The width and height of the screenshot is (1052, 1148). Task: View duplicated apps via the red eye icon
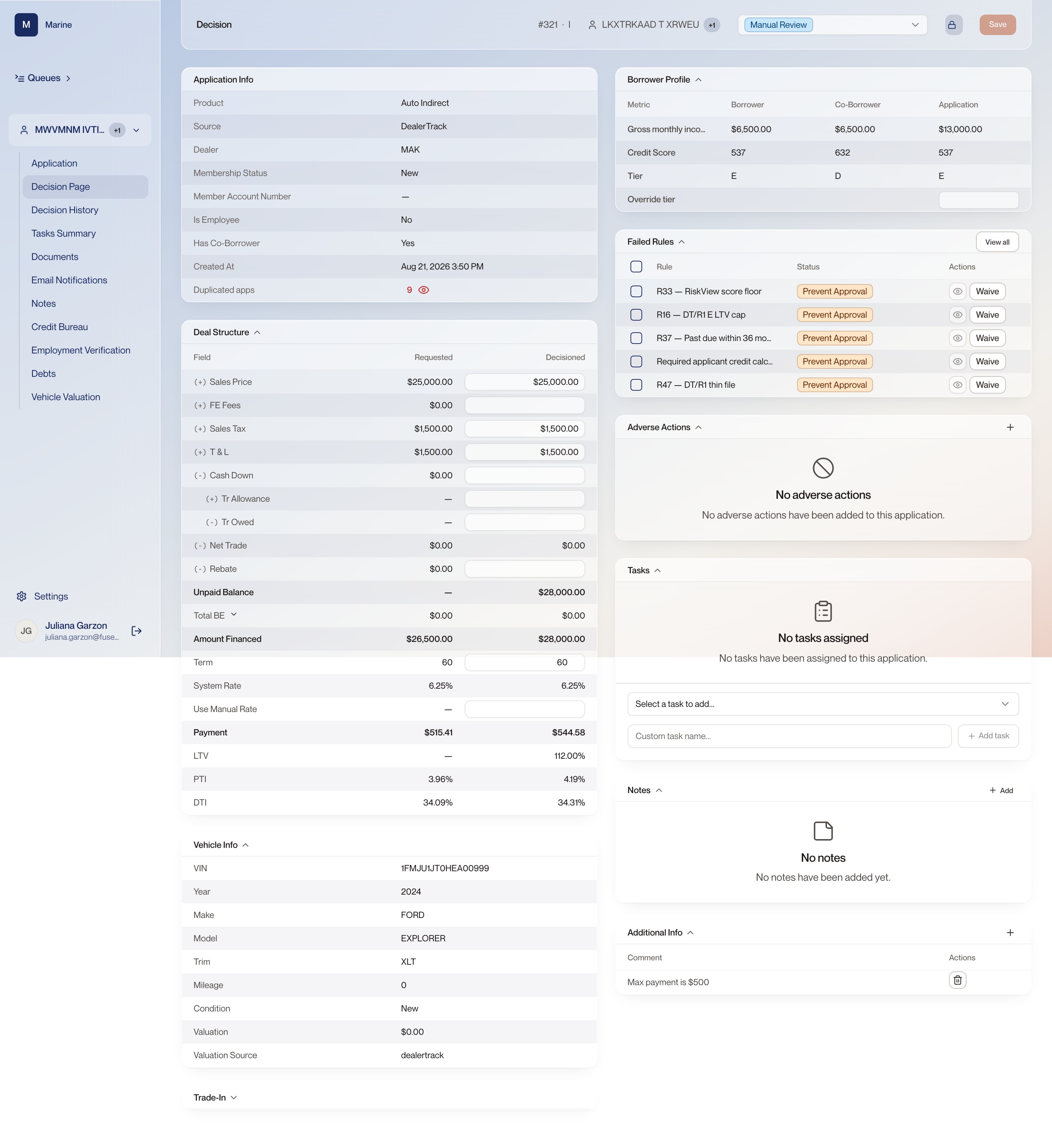(x=423, y=290)
